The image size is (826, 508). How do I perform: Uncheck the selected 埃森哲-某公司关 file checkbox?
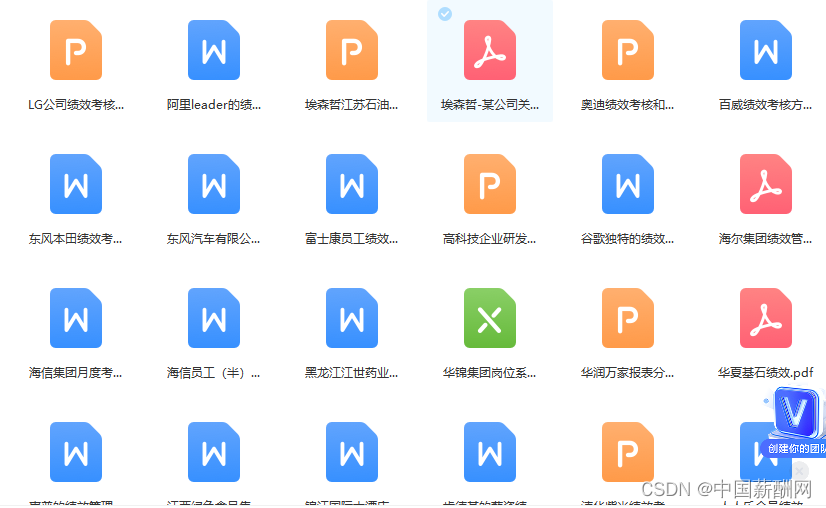445,14
